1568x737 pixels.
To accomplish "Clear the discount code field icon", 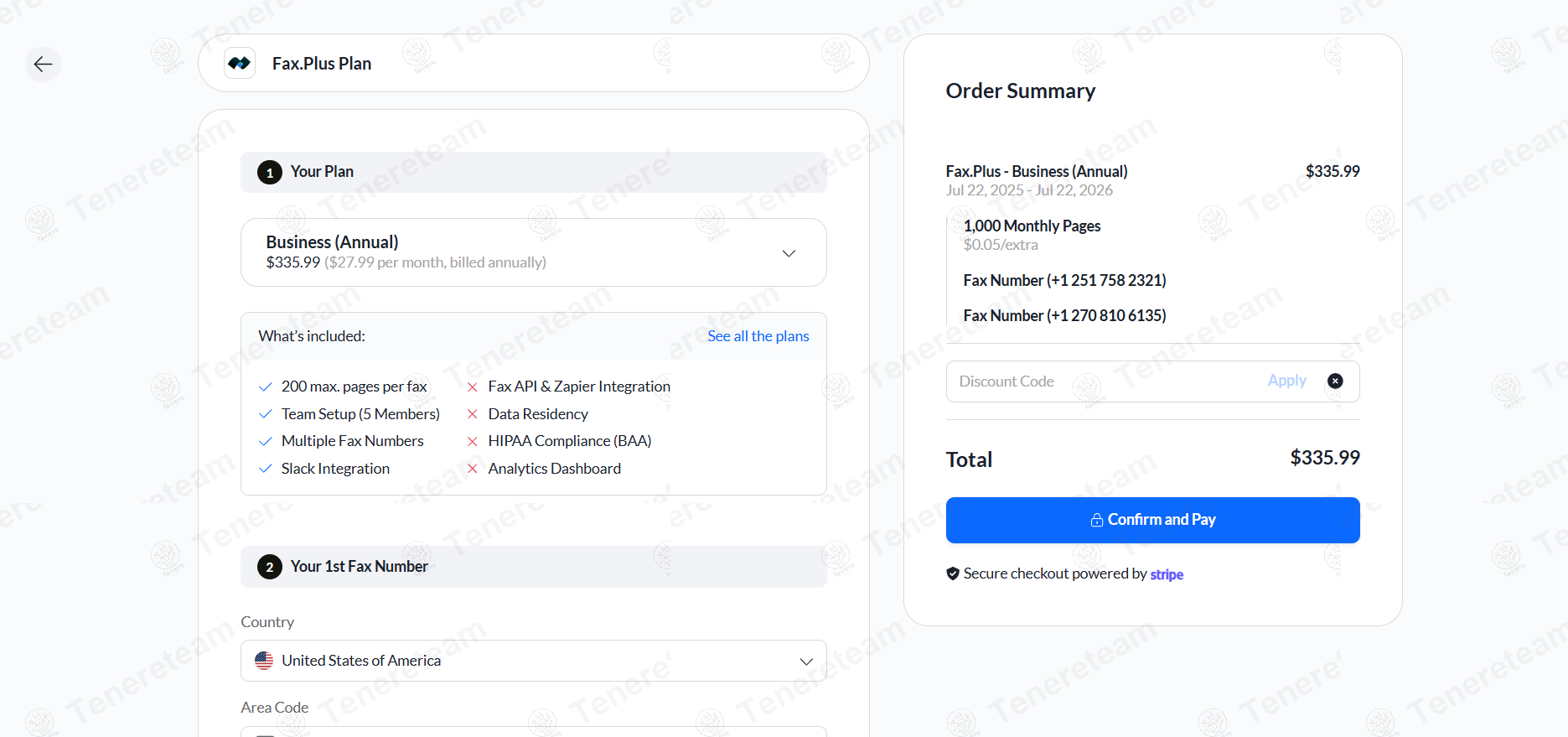I will click(x=1335, y=381).
